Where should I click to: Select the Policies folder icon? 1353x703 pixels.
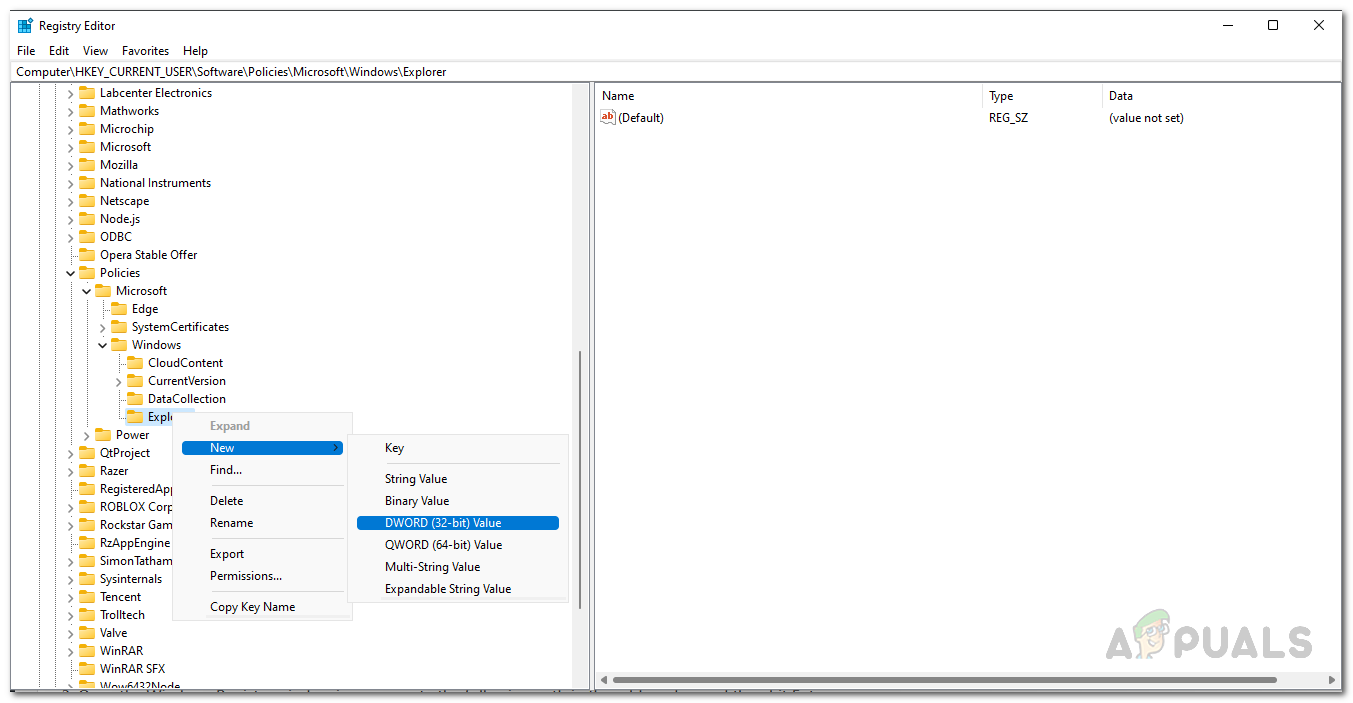(x=87, y=273)
